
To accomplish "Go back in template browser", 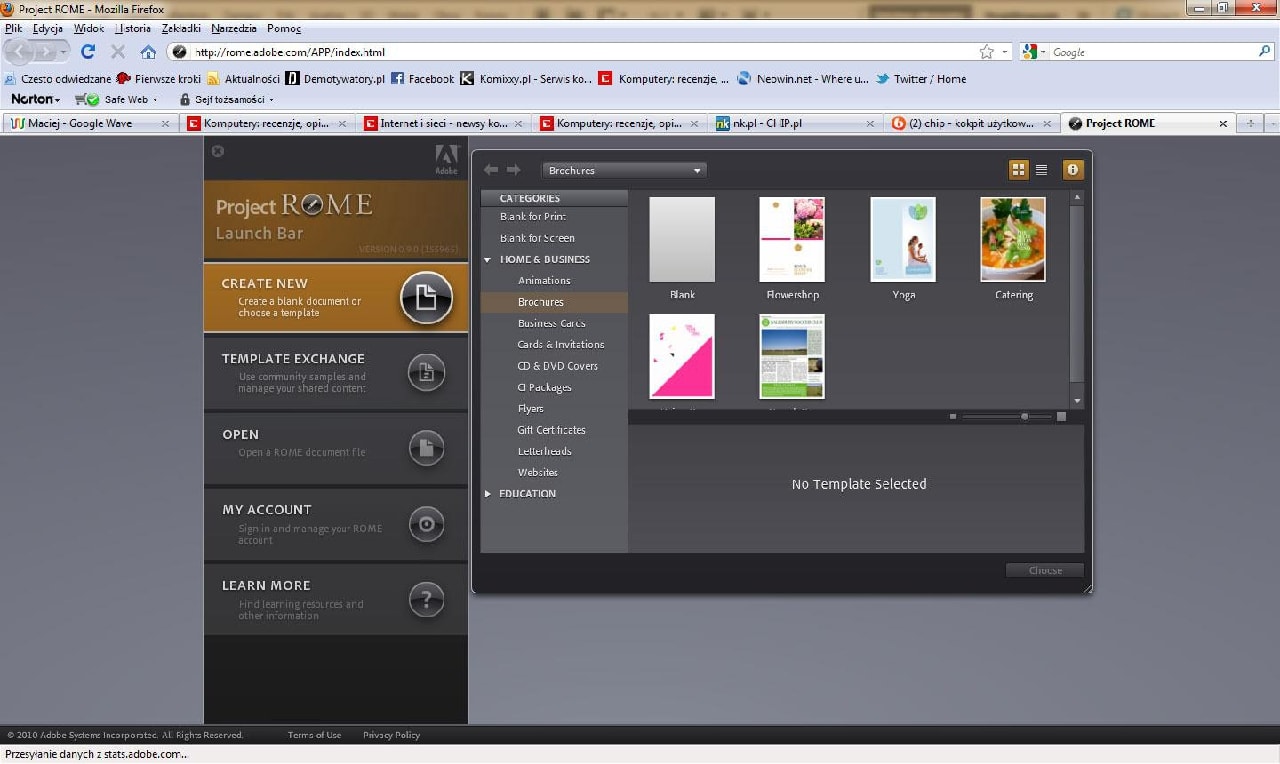I will click(491, 170).
